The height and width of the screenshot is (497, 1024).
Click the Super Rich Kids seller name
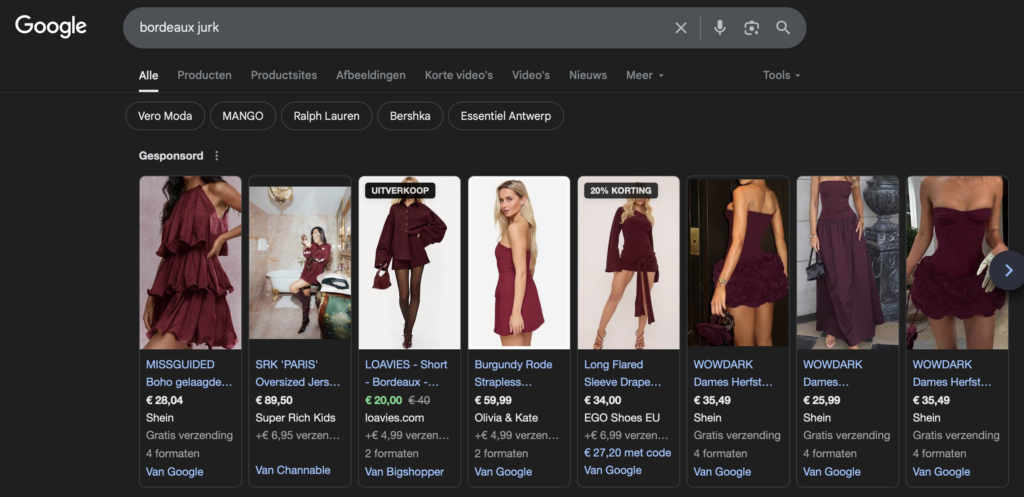(x=295, y=417)
